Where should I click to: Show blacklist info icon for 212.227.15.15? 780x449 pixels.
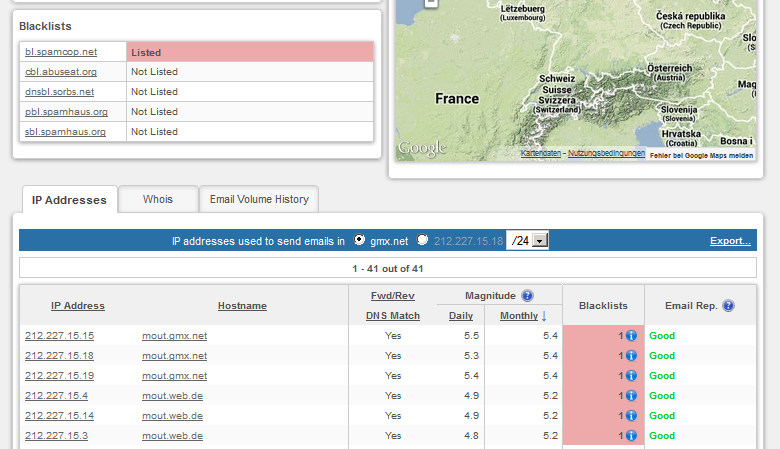(631, 336)
